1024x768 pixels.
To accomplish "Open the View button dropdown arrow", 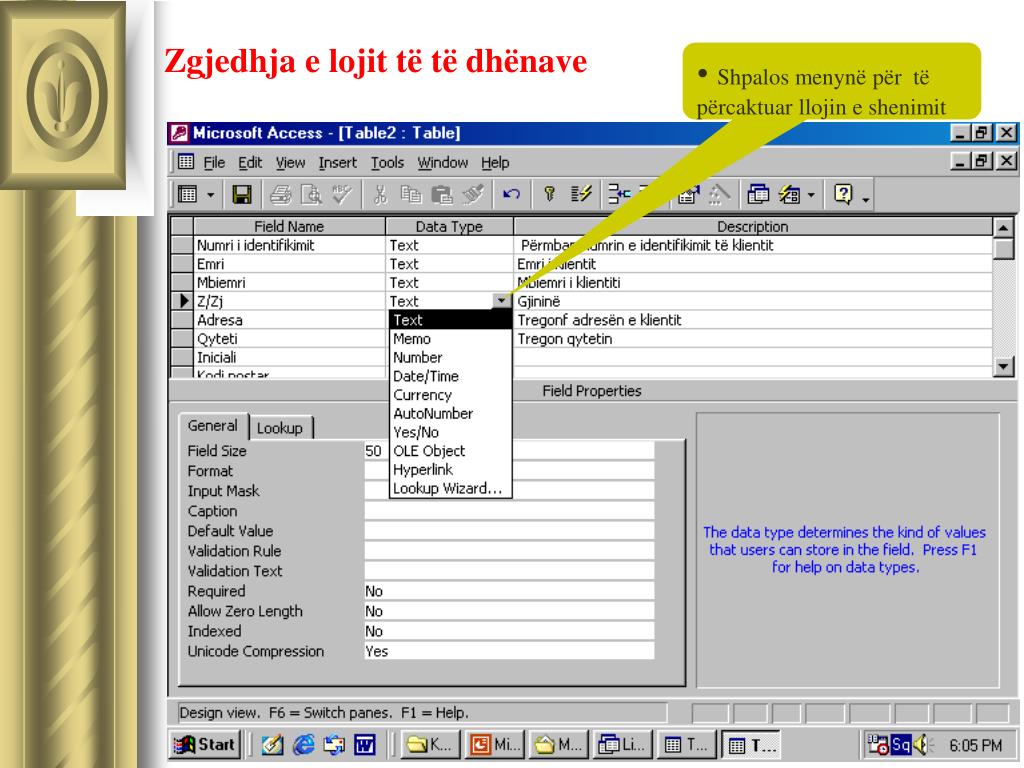I will coord(210,195).
